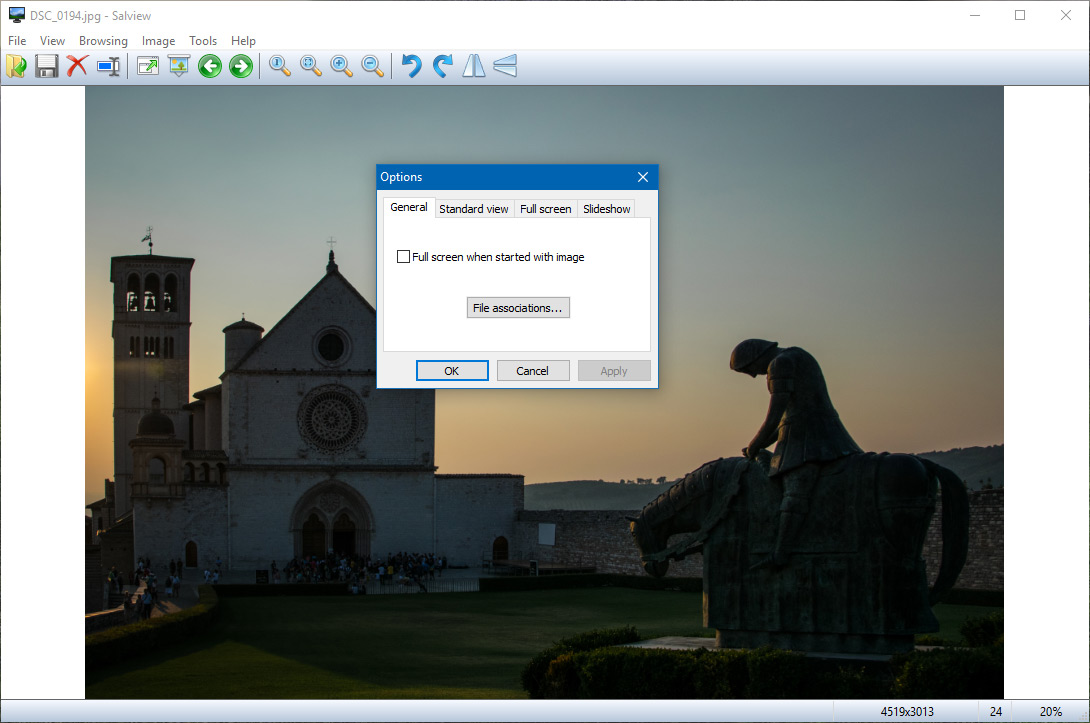
Task: Rotate image right with blue clockwise arrow
Action: pyautogui.click(x=442, y=67)
